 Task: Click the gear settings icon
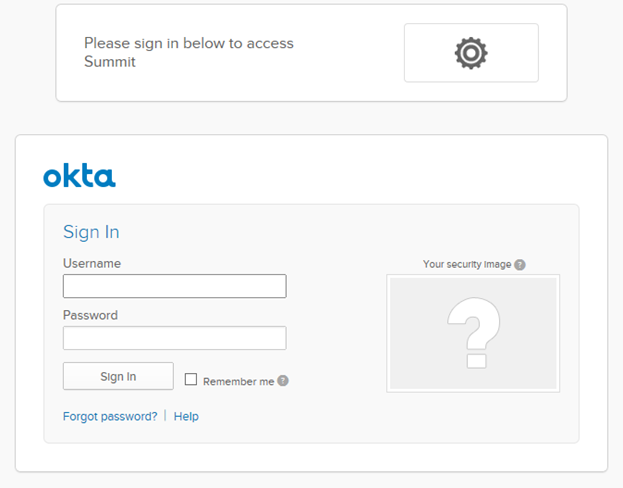[x=471, y=53]
